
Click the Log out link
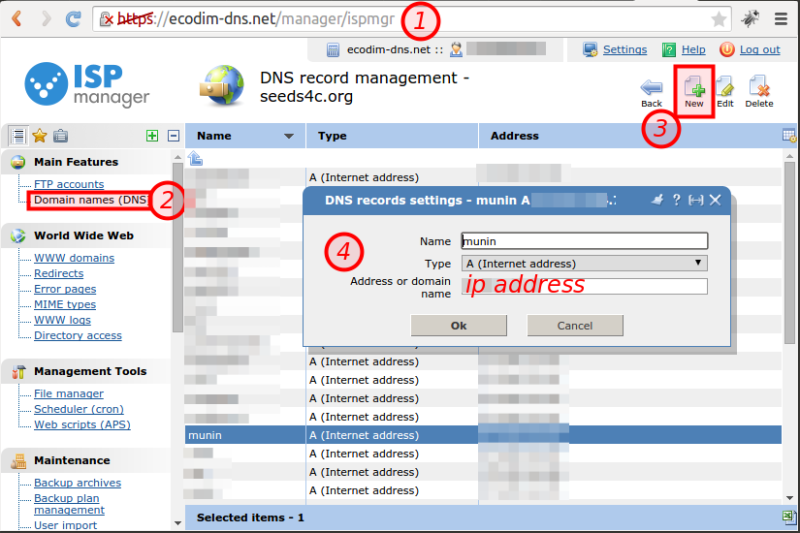[759, 49]
